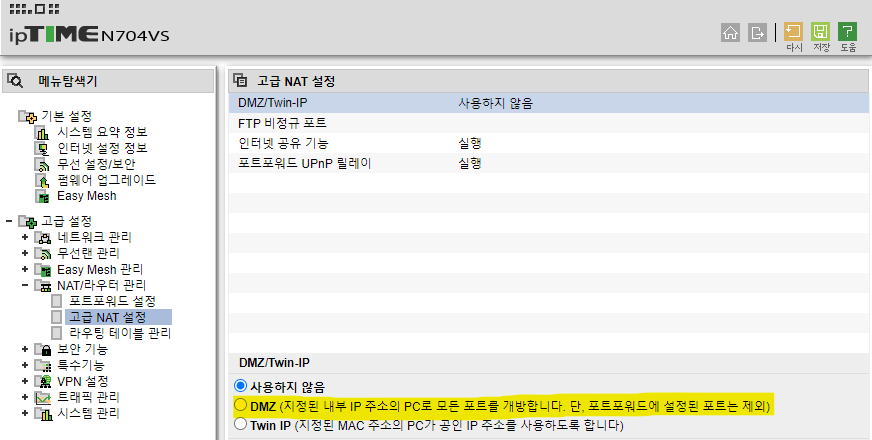Click the 저장 save icon

click(821, 31)
